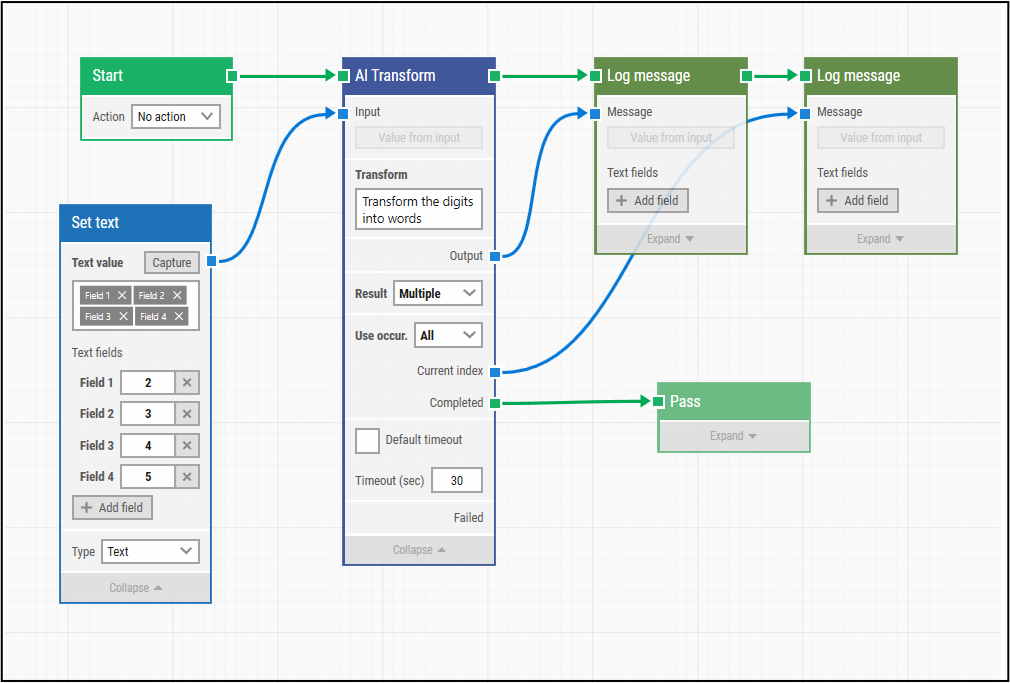This screenshot has width=1010, height=683.
Task: Delete Field 2 row with X button
Action: pos(187,414)
